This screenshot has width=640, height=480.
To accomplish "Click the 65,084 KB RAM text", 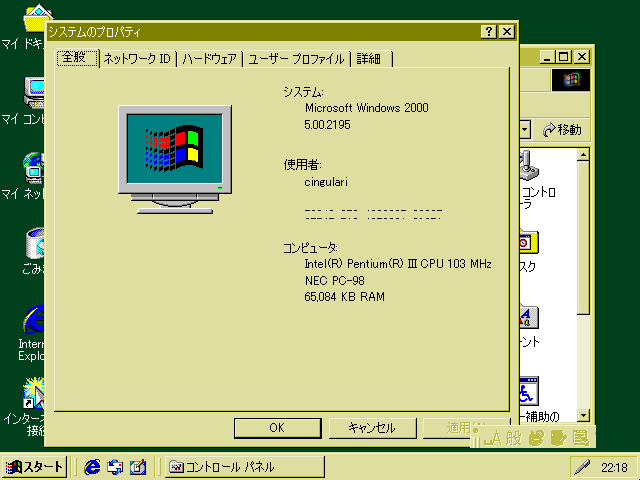I will (x=344, y=297).
